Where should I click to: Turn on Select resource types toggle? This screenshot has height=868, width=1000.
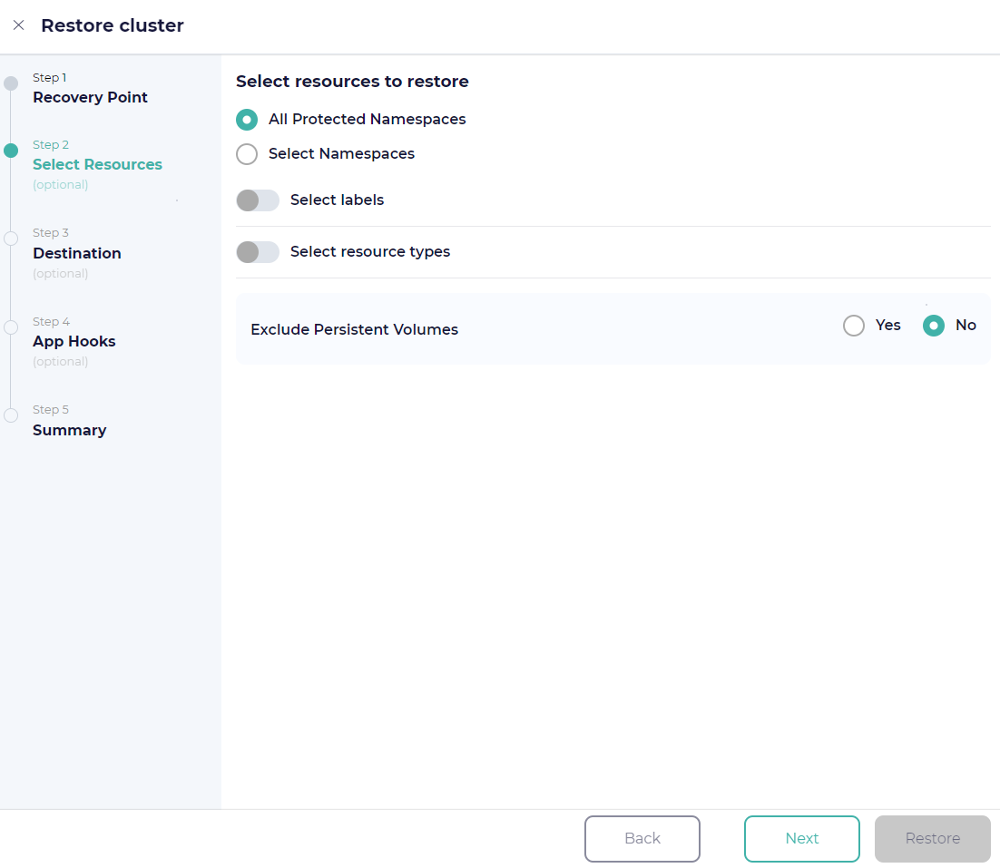click(x=257, y=252)
